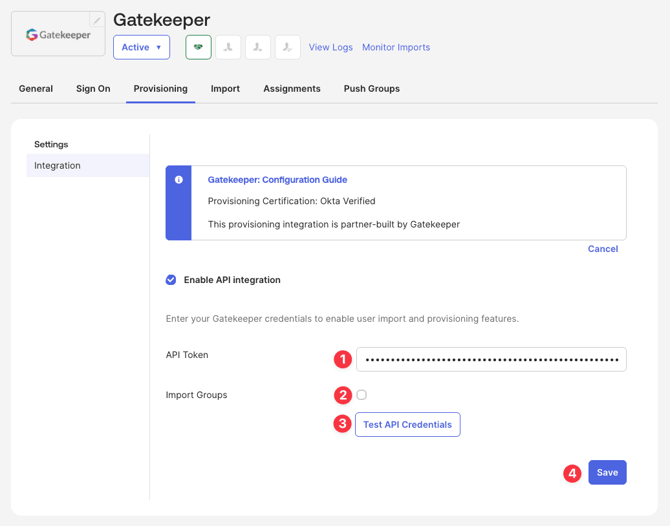Click the first greyed-out user icon
The width and height of the screenshot is (670, 526).
click(x=228, y=47)
